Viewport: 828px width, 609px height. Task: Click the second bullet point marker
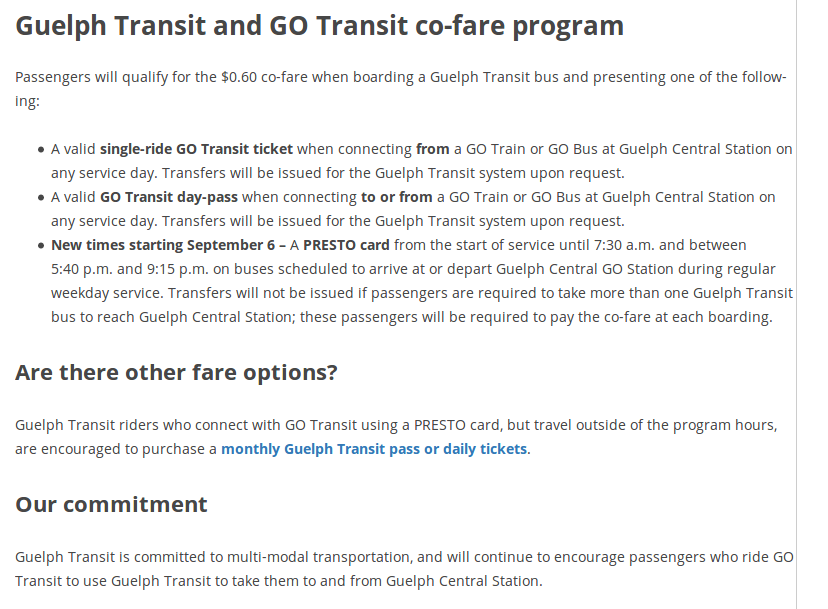point(40,198)
